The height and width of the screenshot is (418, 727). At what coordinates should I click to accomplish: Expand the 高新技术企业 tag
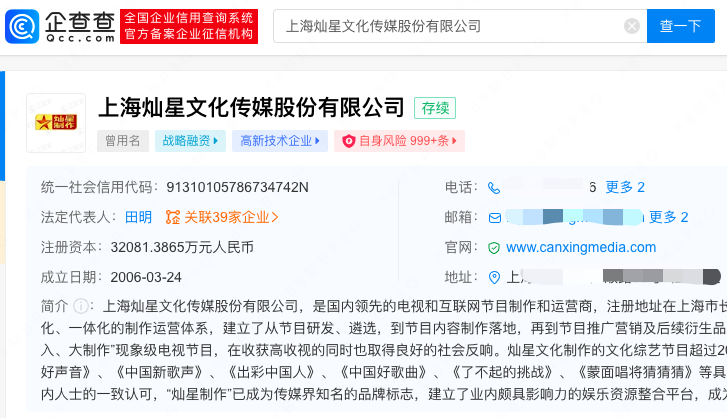click(x=280, y=141)
